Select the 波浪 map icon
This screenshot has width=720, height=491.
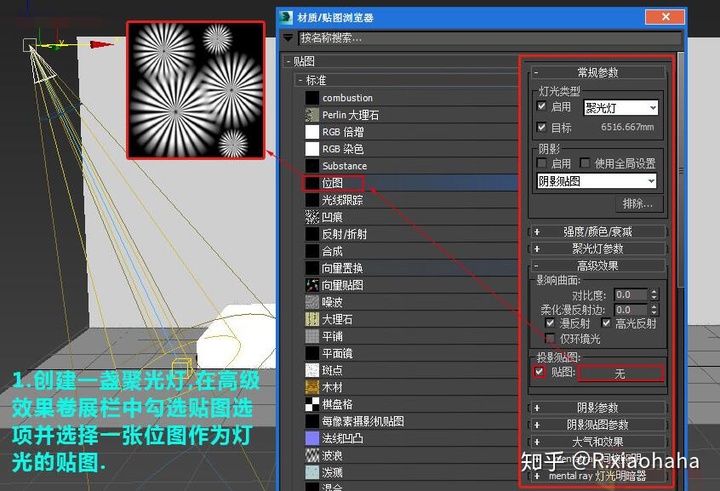point(312,455)
